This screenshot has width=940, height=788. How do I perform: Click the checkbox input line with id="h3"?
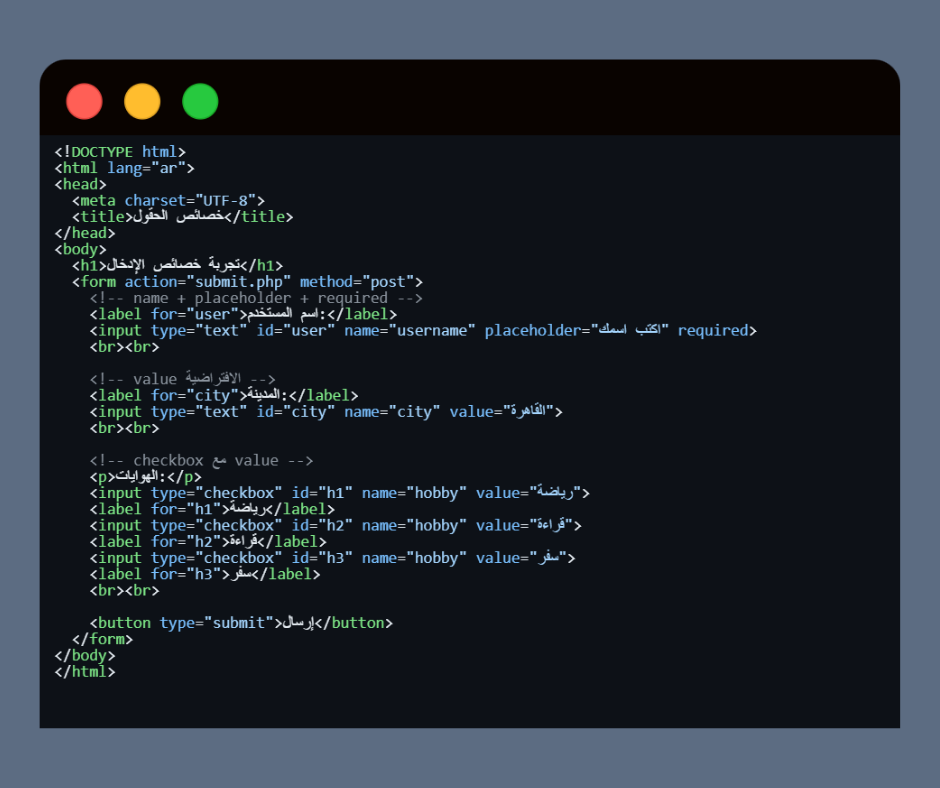[332, 558]
